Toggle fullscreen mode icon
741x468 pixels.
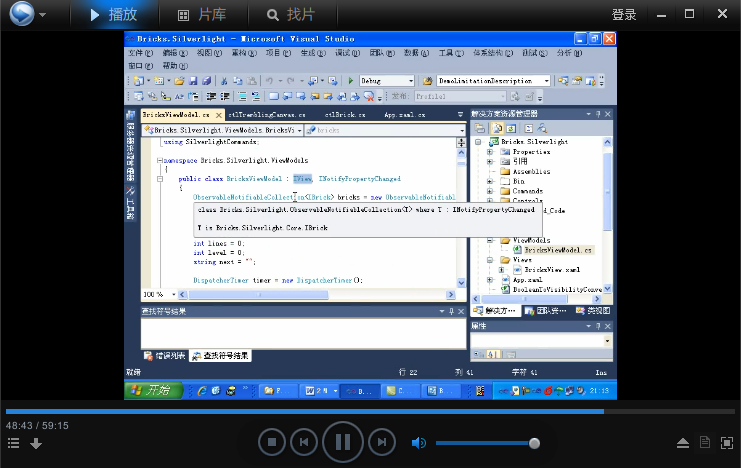725,443
